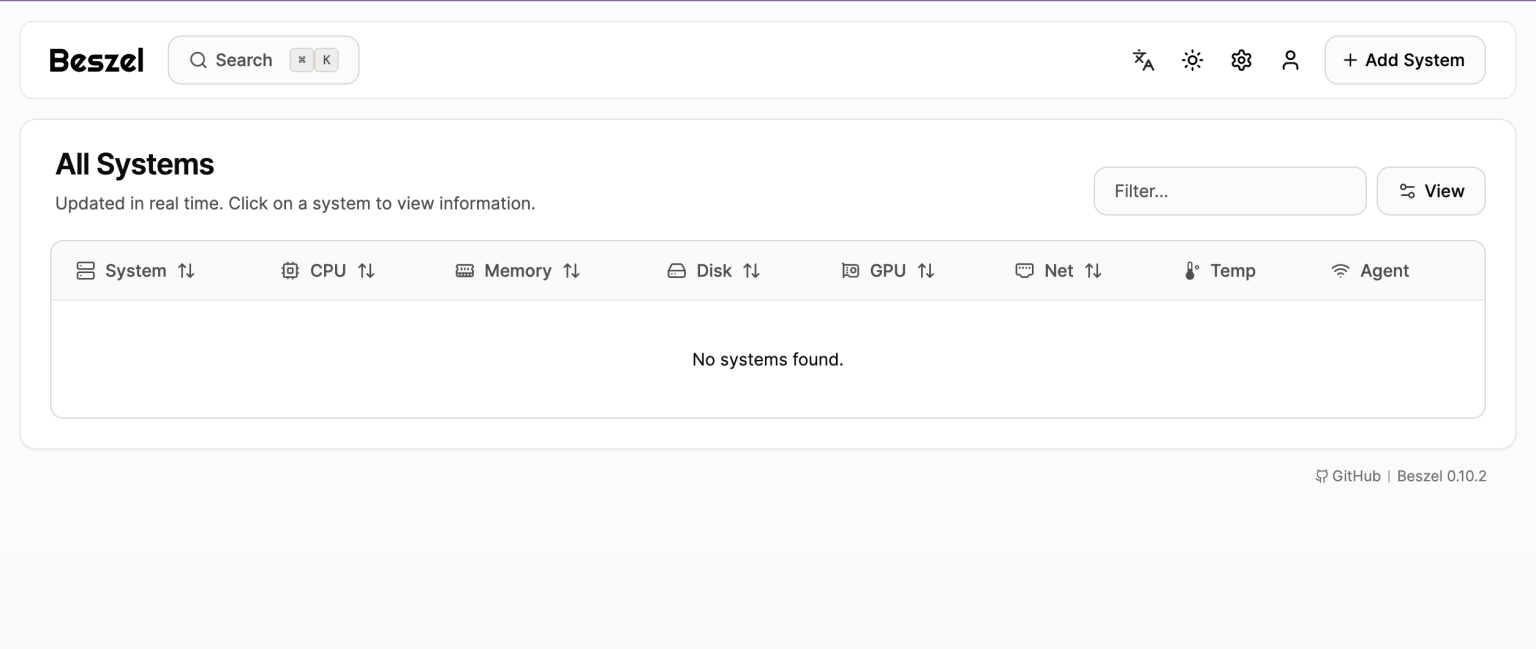Click the Add System button
1536x649 pixels.
coord(1404,60)
